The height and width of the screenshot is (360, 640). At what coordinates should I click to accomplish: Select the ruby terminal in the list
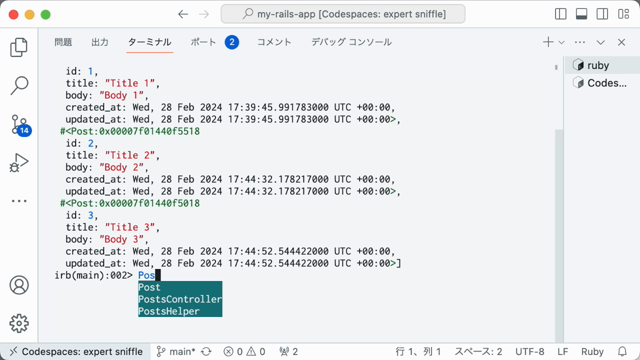click(x=602, y=65)
